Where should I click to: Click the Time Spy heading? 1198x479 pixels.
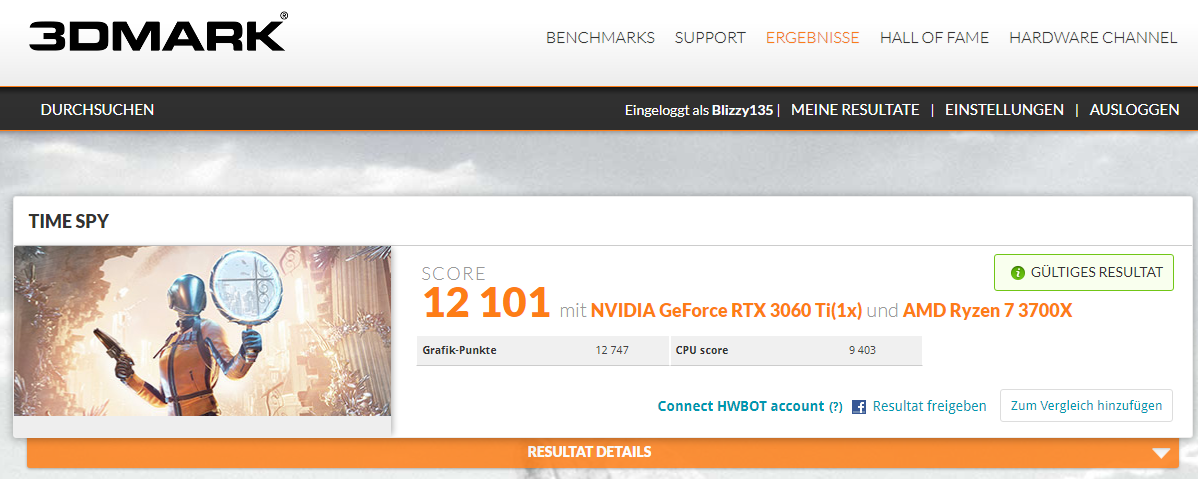tap(69, 222)
